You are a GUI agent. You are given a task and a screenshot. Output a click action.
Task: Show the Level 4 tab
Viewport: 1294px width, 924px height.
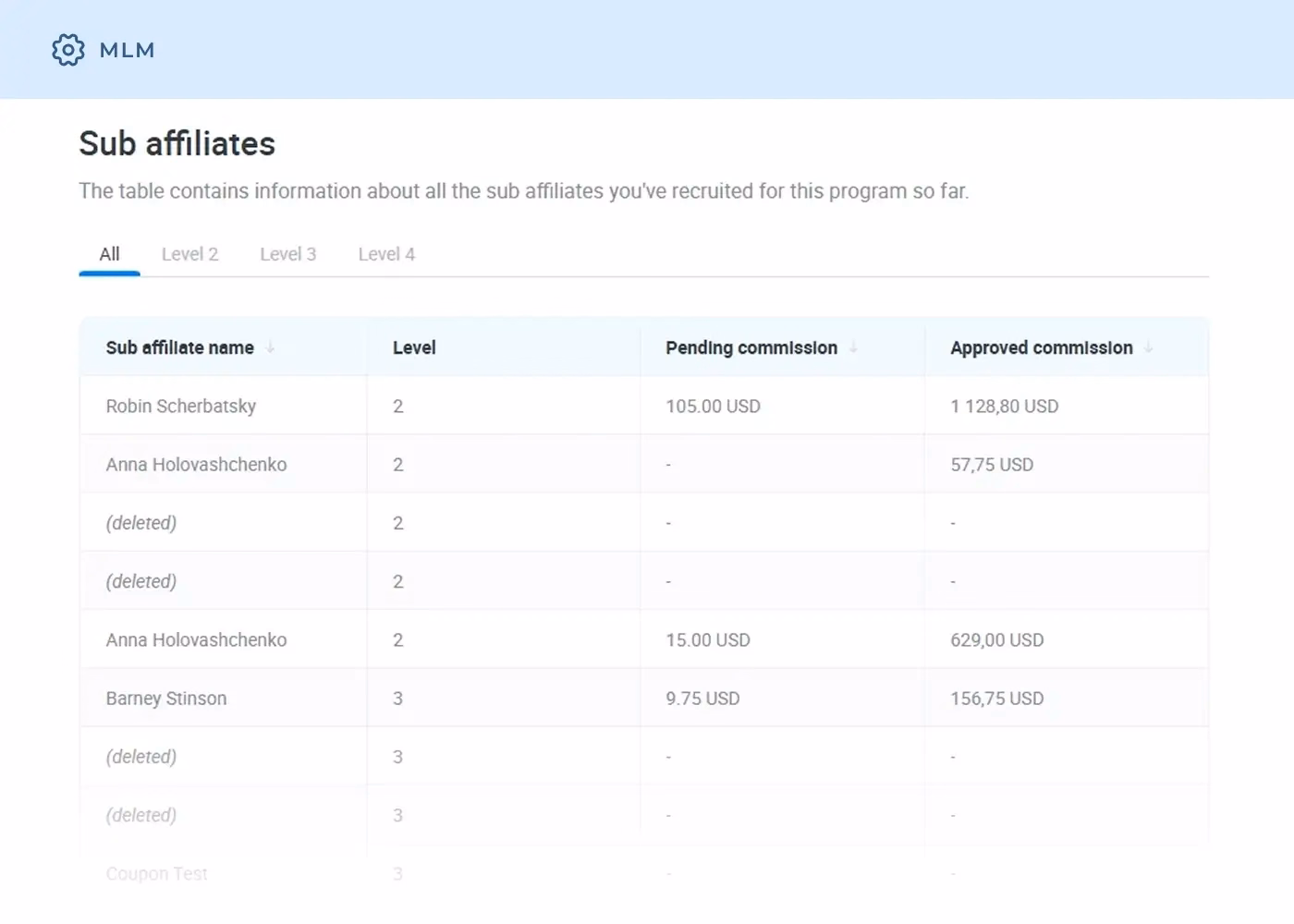386,254
